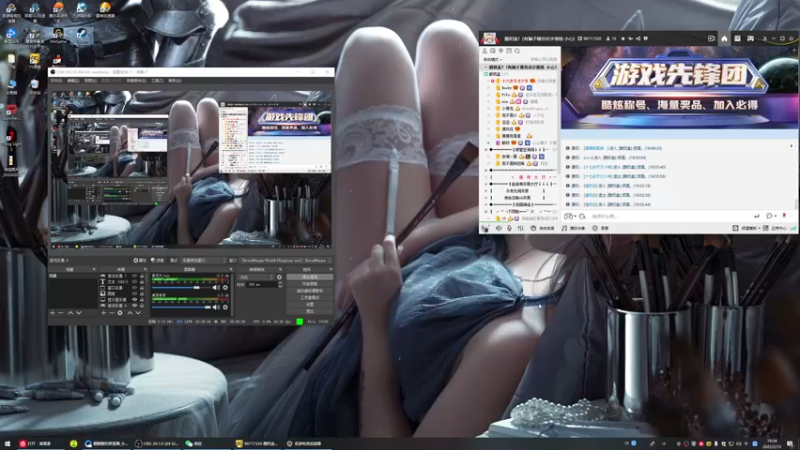Pop out the 混音器 dock panel
The width and height of the screenshot is (800, 450).
click(231, 269)
